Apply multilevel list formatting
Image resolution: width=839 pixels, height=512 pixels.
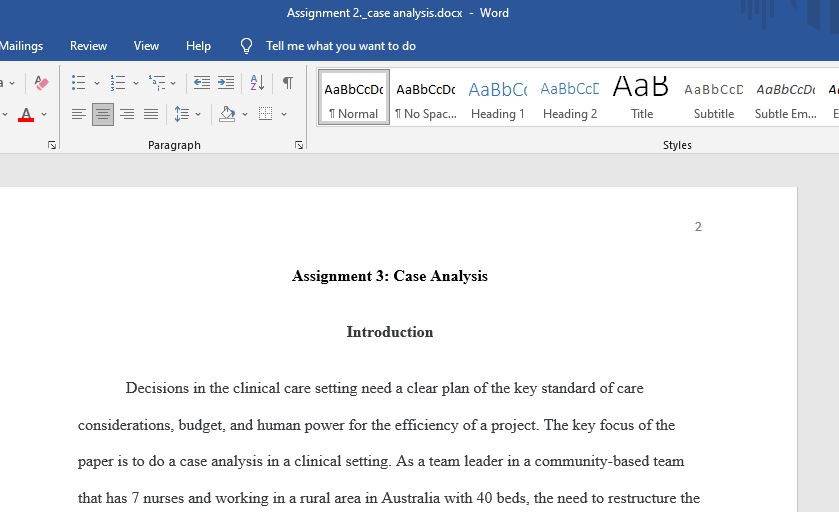[157, 83]
